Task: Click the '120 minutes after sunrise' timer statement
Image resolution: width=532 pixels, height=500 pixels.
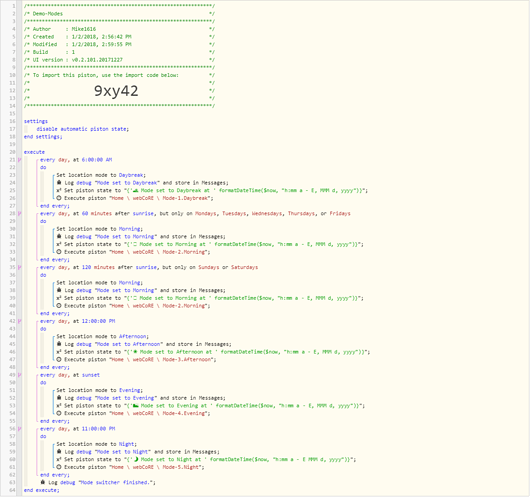Action: [149, 268]
